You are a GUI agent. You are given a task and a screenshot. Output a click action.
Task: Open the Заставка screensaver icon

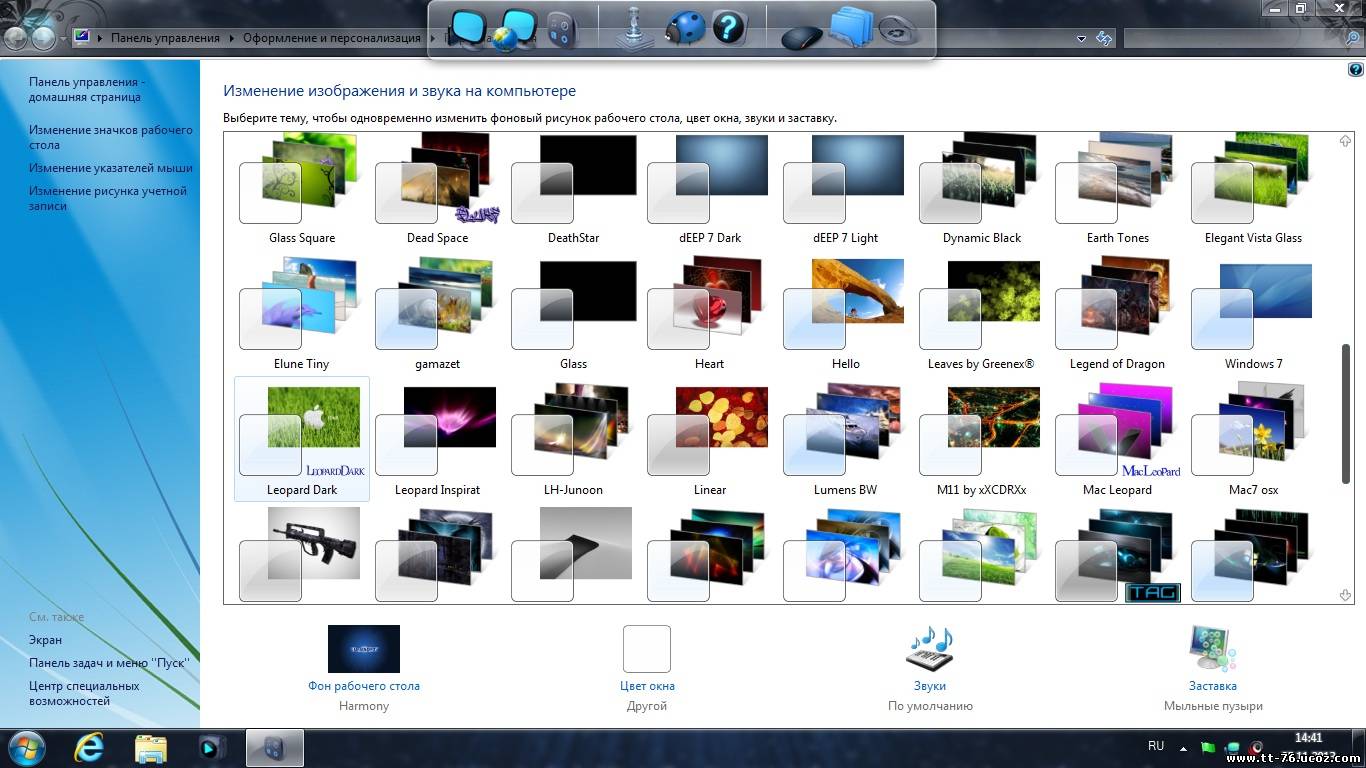pyautogui.click(x=1213, y=648)
